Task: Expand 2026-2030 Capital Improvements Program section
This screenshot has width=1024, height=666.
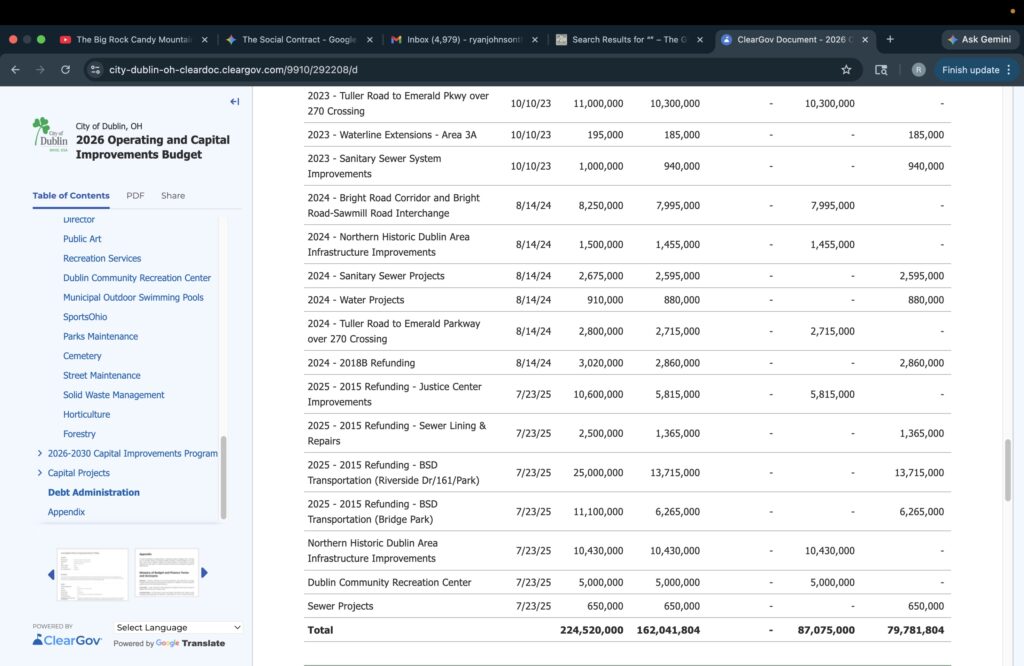Action: 40,454
